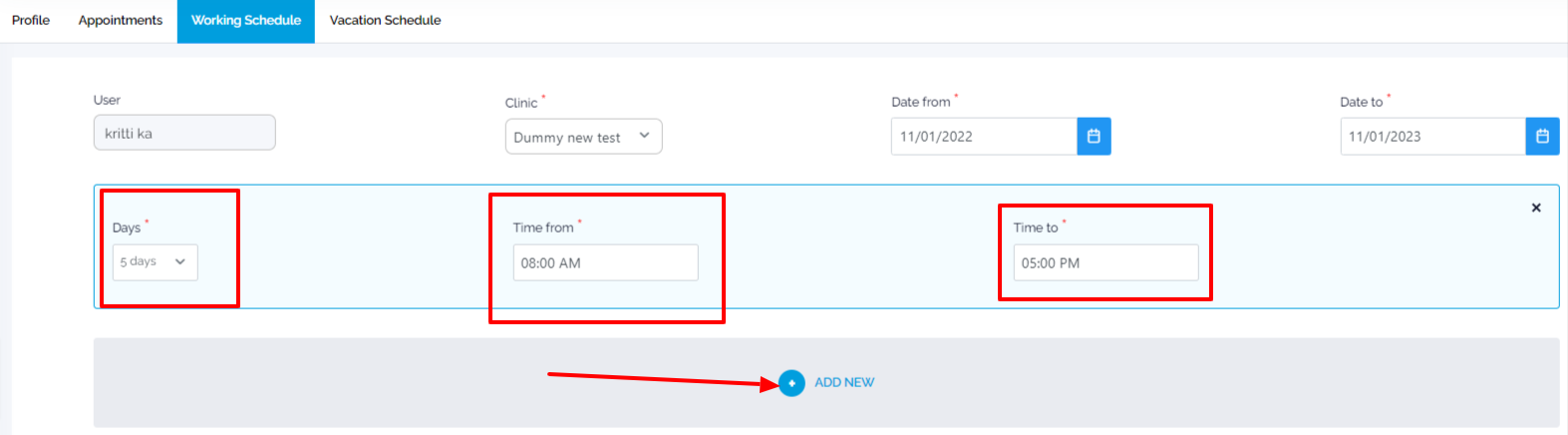Open the Clinic dropdown

583,137
